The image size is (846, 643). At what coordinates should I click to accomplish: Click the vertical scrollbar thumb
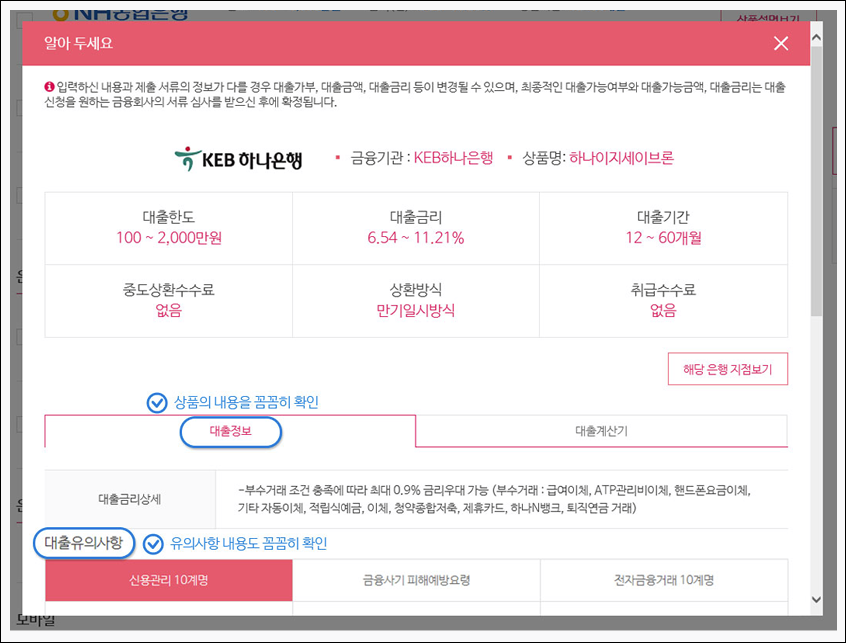(x=816, y=181)
